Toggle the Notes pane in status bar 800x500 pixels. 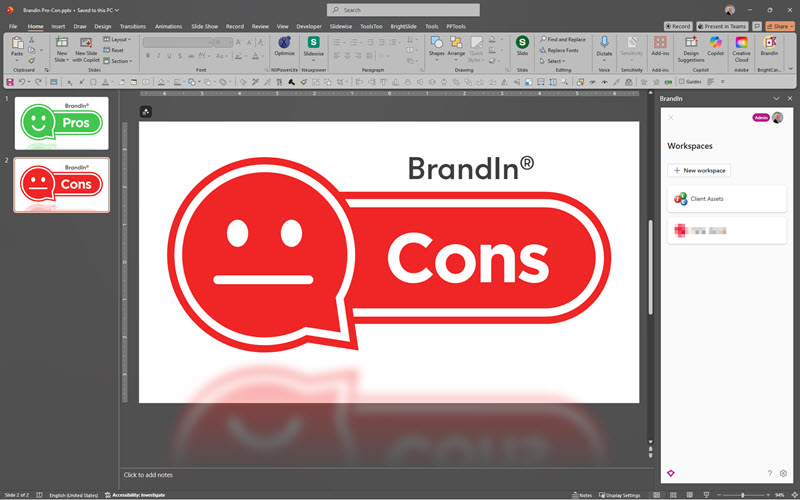[583, 495]
